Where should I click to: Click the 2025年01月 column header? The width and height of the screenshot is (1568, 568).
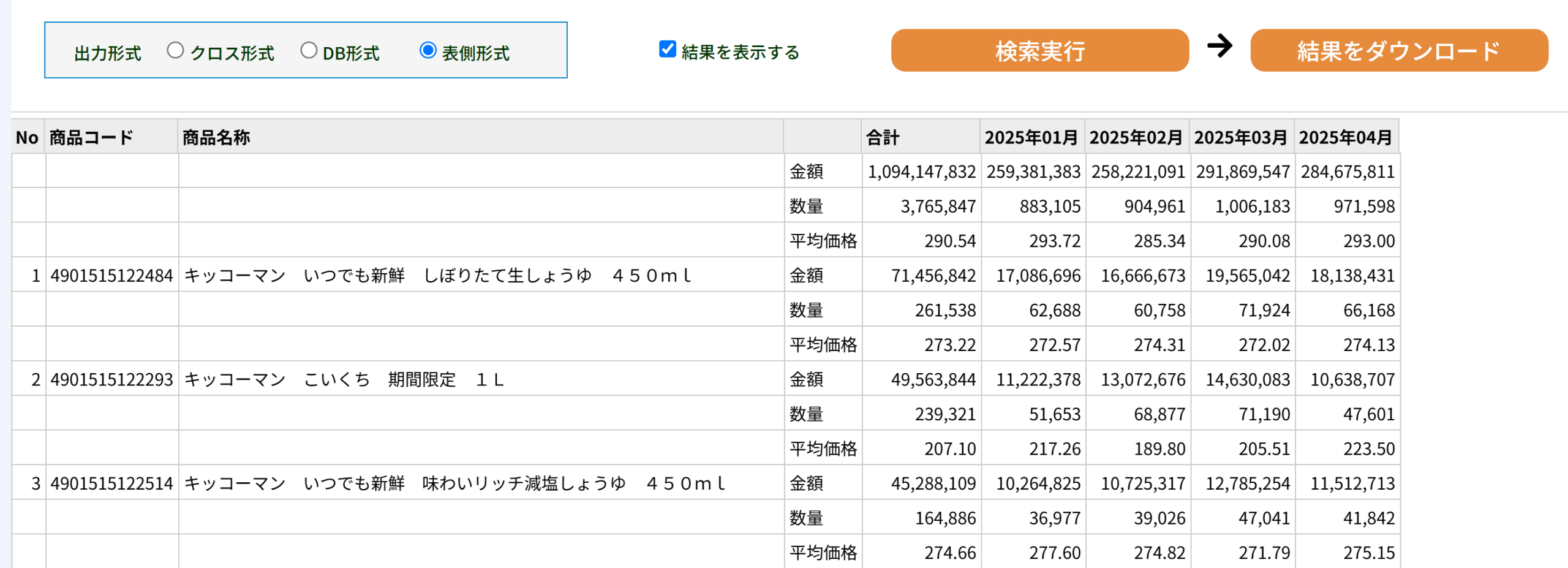click(x=1032, y=137)
